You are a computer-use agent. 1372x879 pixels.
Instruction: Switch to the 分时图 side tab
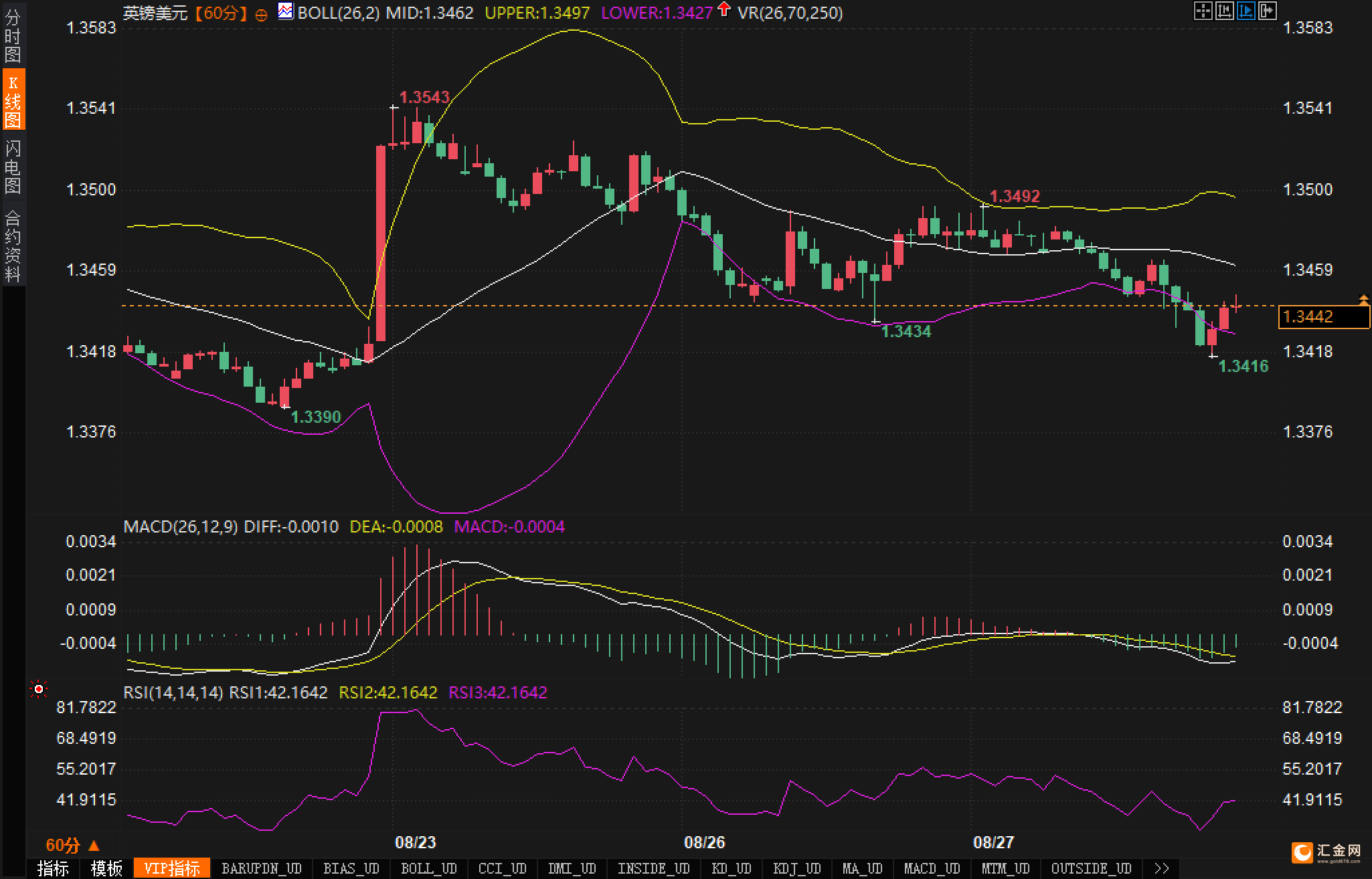click(13, 36)
